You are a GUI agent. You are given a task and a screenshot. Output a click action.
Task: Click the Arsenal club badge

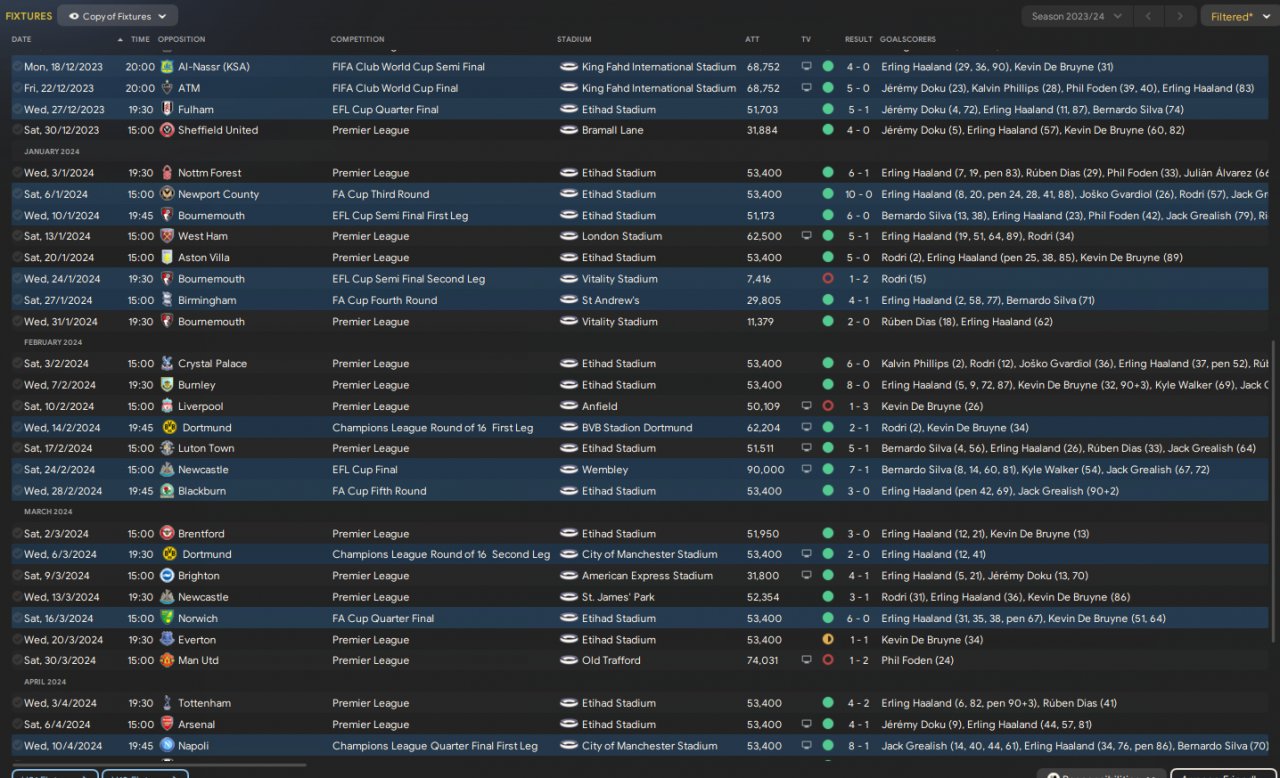pyautogui.click(x=167, y=724)
